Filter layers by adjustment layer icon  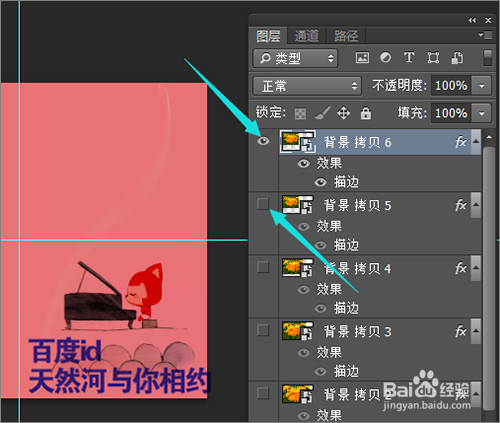tap(386, 58)
